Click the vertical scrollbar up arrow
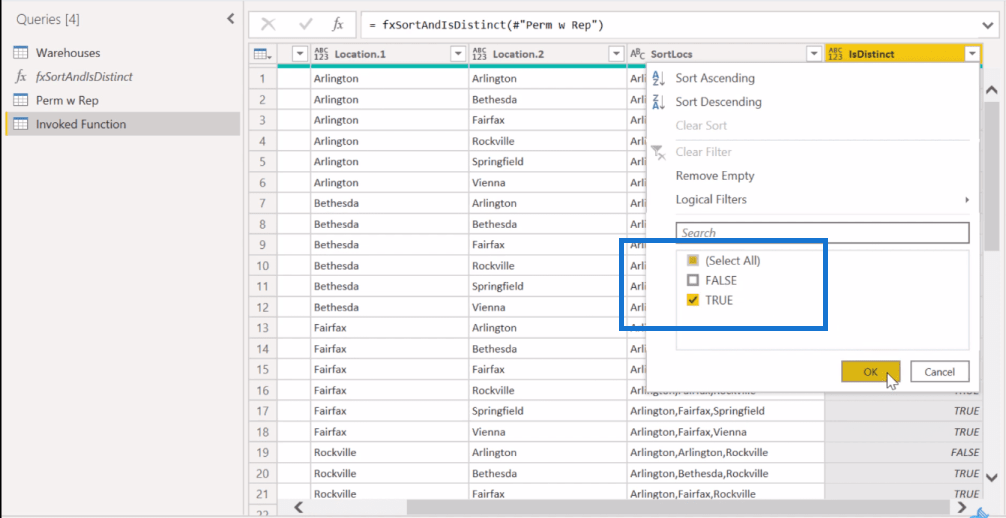 pyautogui.click(x=991, y=92)
